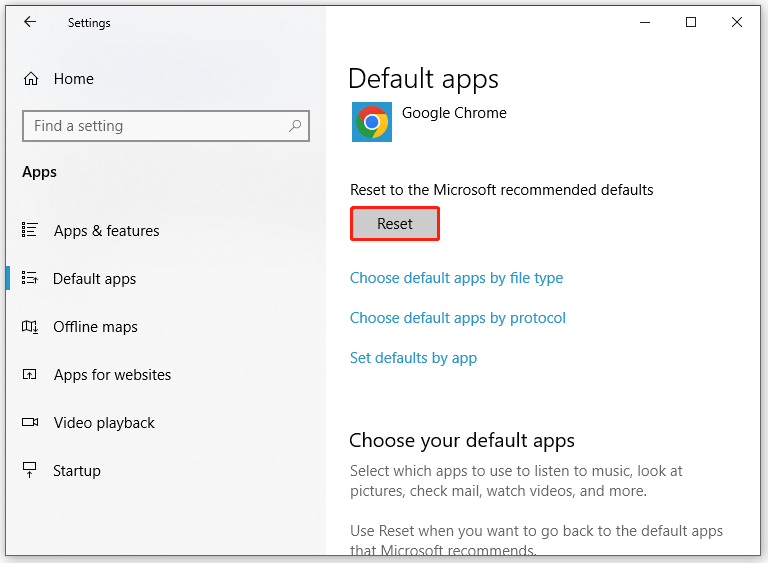Go to Apps & features page
768x563 pixels.
[x=106, y=231]
